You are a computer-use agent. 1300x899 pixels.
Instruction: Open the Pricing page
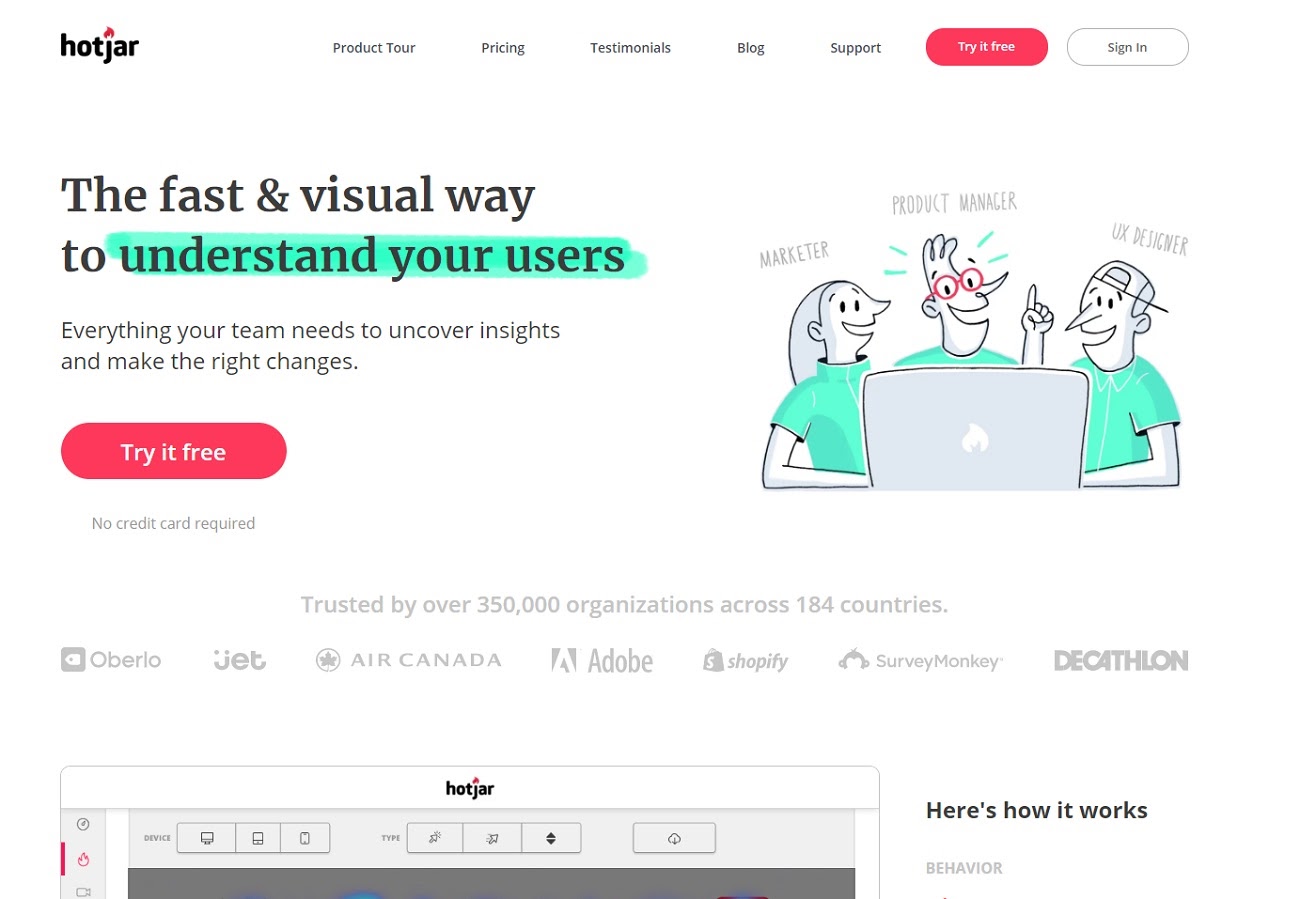click(x=503, y=47)
